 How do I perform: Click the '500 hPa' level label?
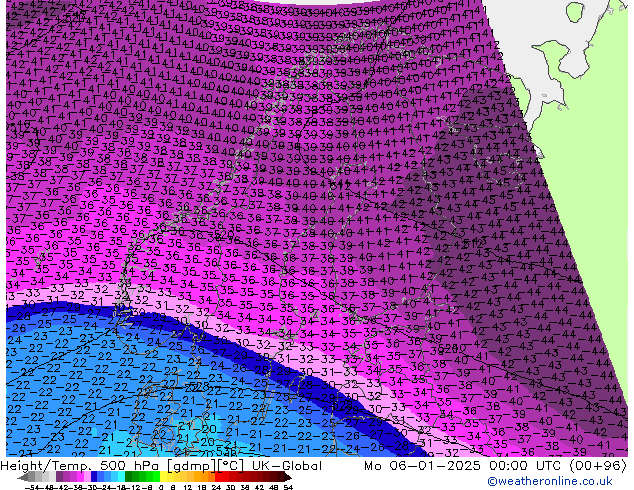tap(131, 466)
